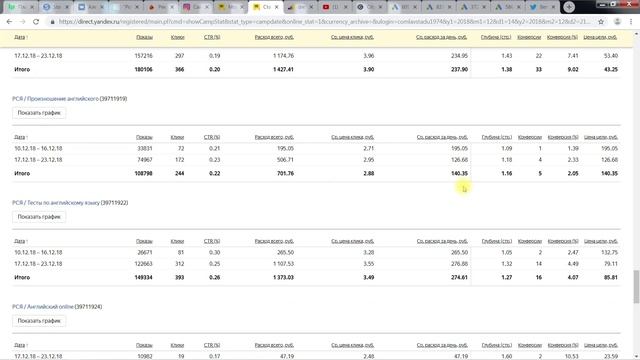The height and width of the screenshot is (360, 640).
Task: Sort Тесты по английскому table by Показы
Action: [x=144, y=241]
